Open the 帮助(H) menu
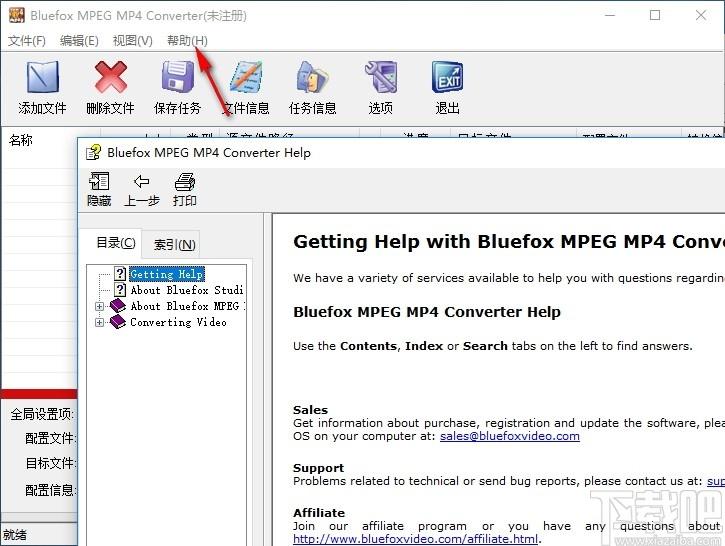The width and height of the screenshot is (725, 546). coord(187,41)
